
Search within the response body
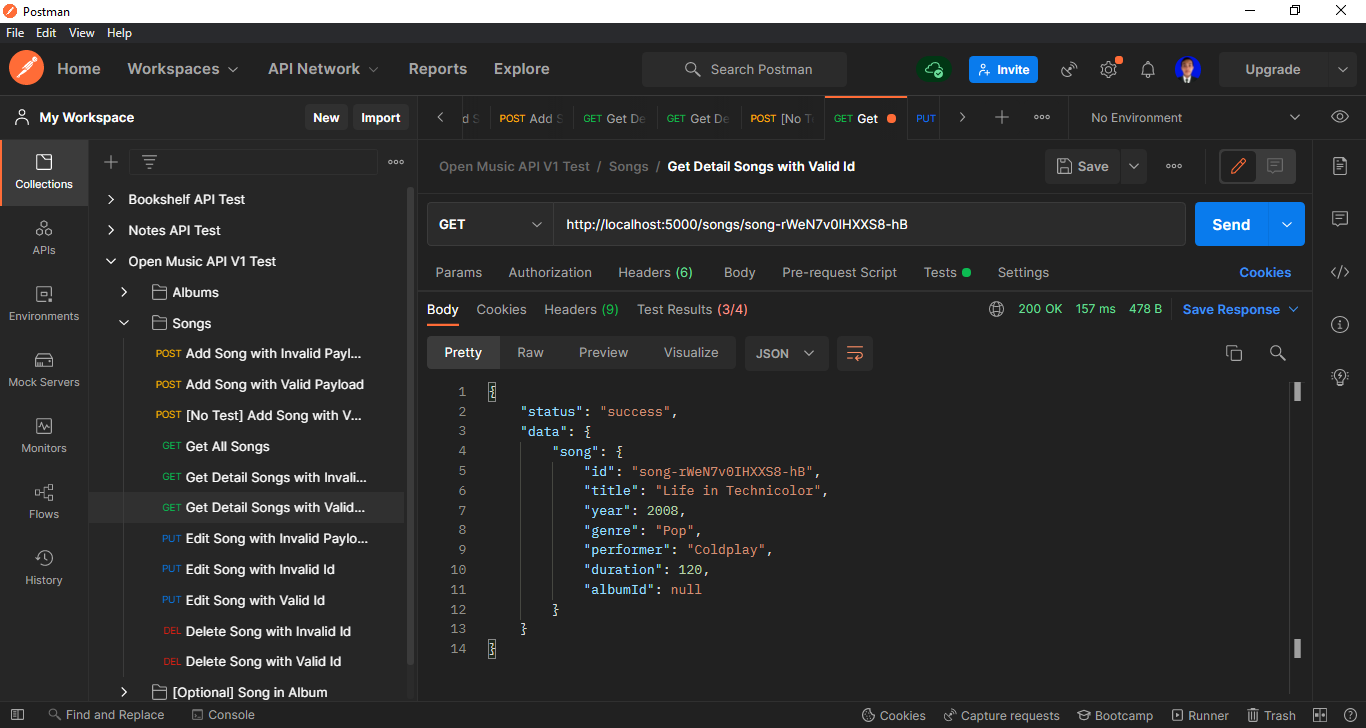point(1277,353)
